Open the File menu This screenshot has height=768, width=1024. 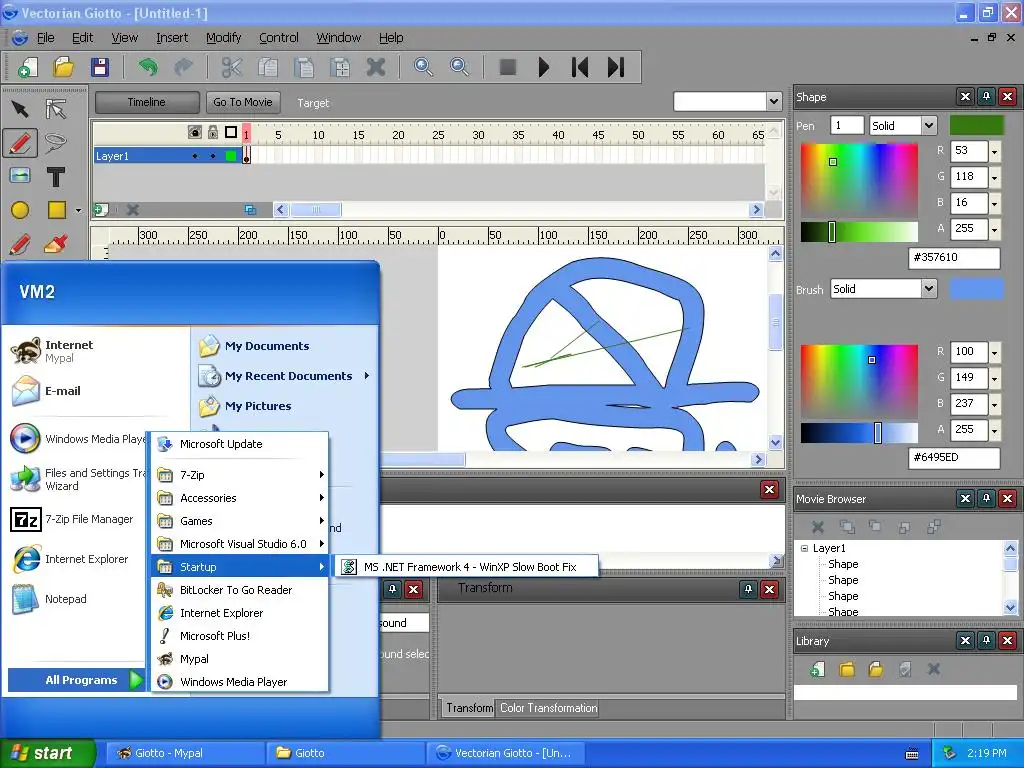point(46,38)
